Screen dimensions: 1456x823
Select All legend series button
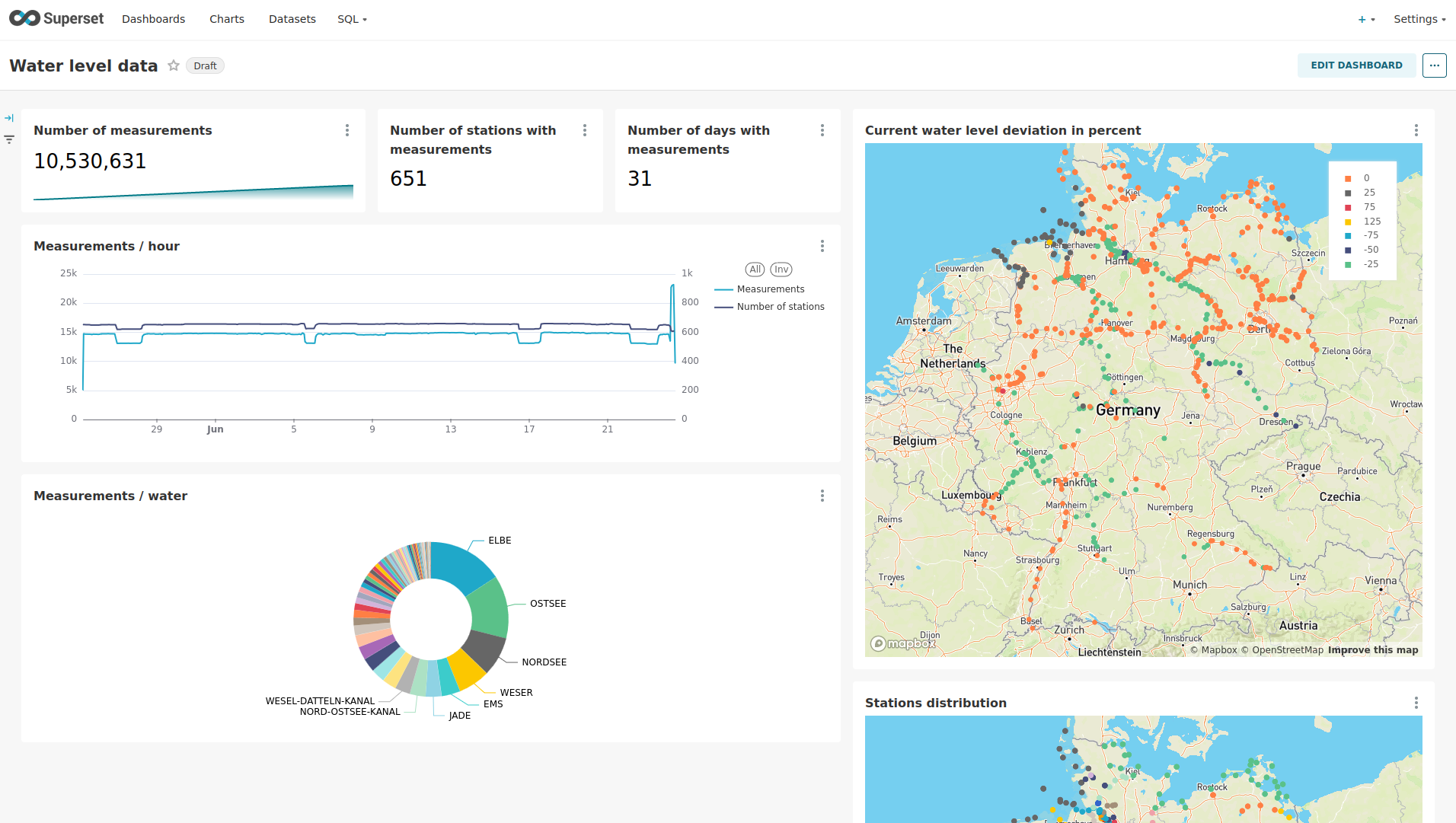point(755,270)
